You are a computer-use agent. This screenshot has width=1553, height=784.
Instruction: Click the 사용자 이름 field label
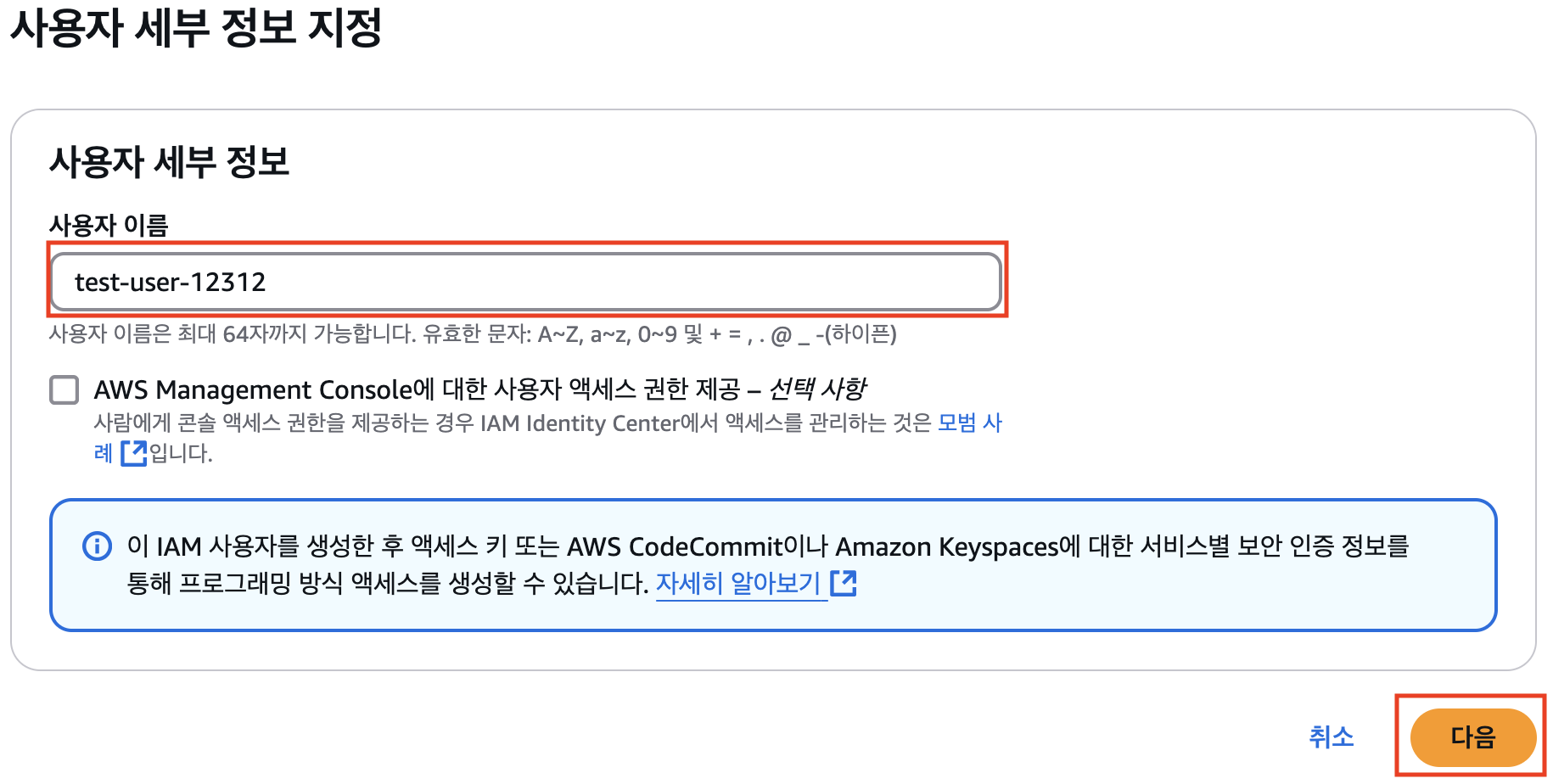(x=109, y=225)
